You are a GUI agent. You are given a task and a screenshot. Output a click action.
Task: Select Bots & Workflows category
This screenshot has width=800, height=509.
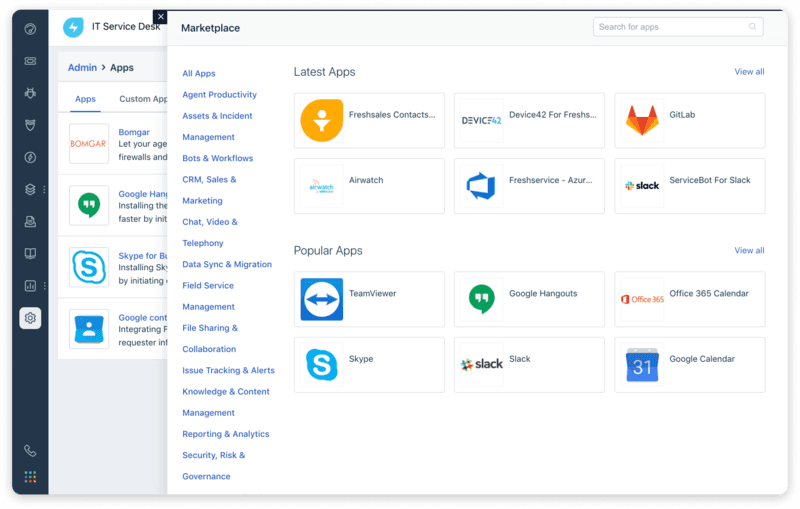point(217,158)
